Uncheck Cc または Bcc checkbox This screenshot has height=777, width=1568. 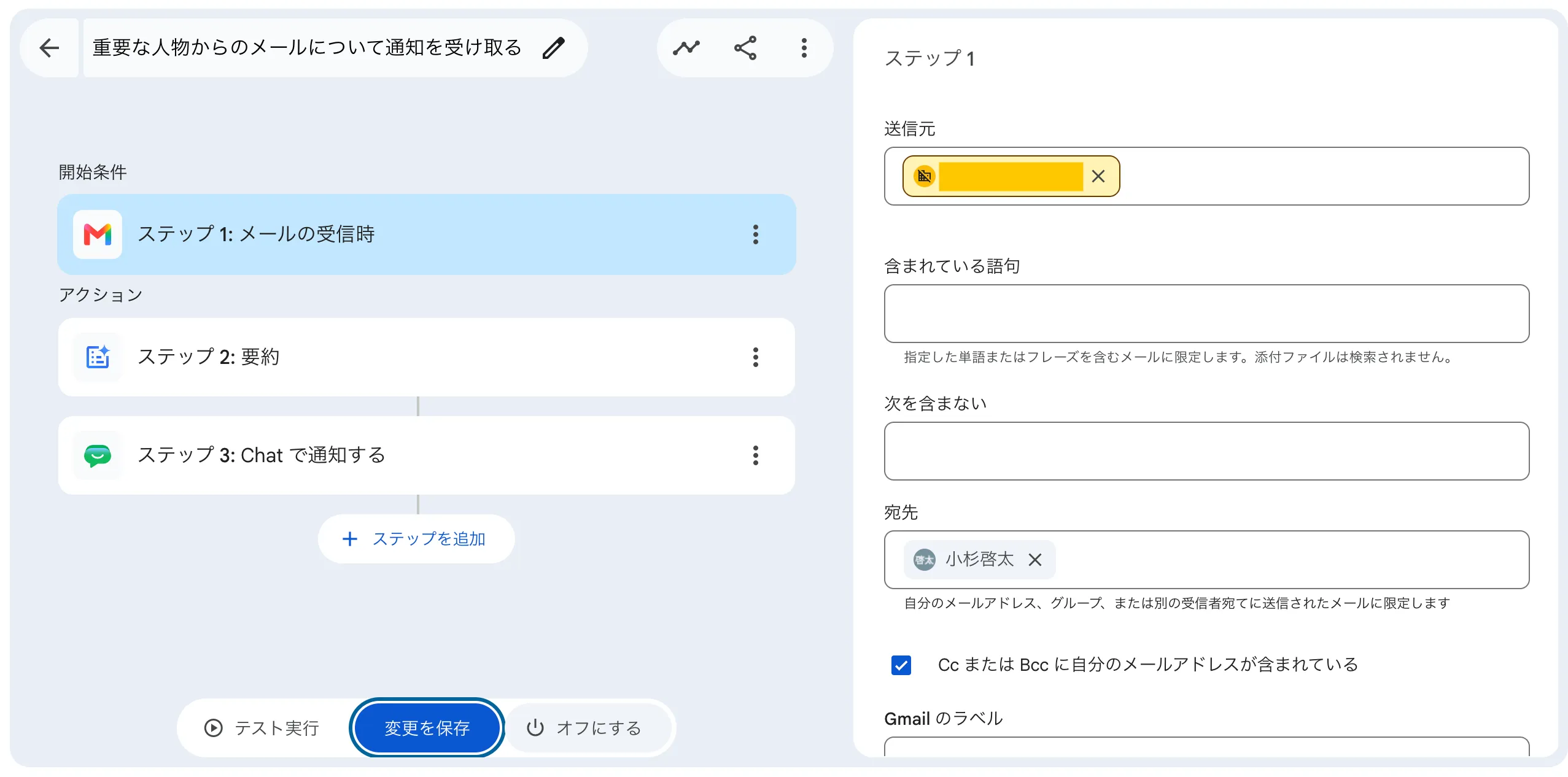901,665
